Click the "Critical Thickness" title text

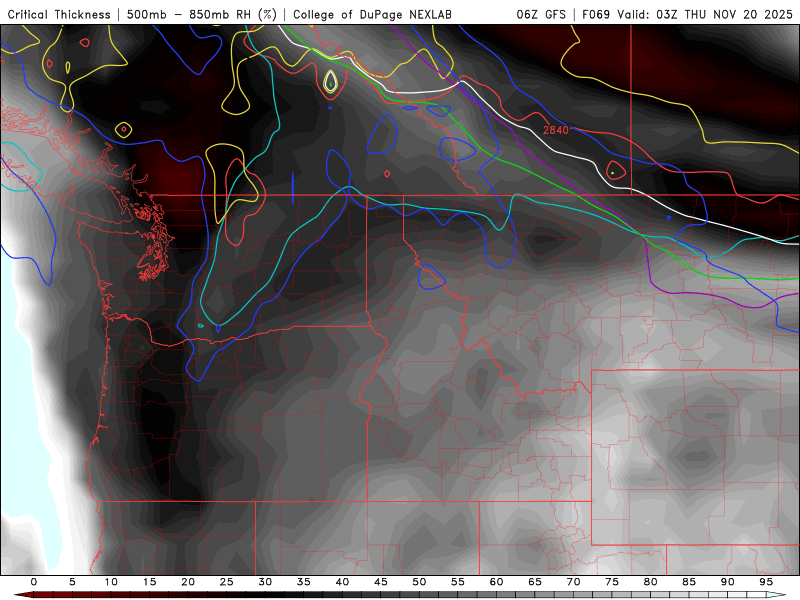coord(59,15)
